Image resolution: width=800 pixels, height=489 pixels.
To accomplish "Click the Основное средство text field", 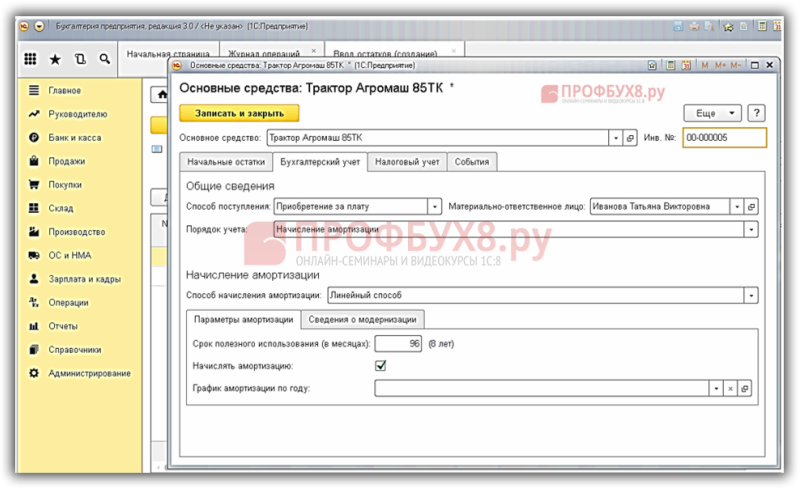I will point(438,138).
